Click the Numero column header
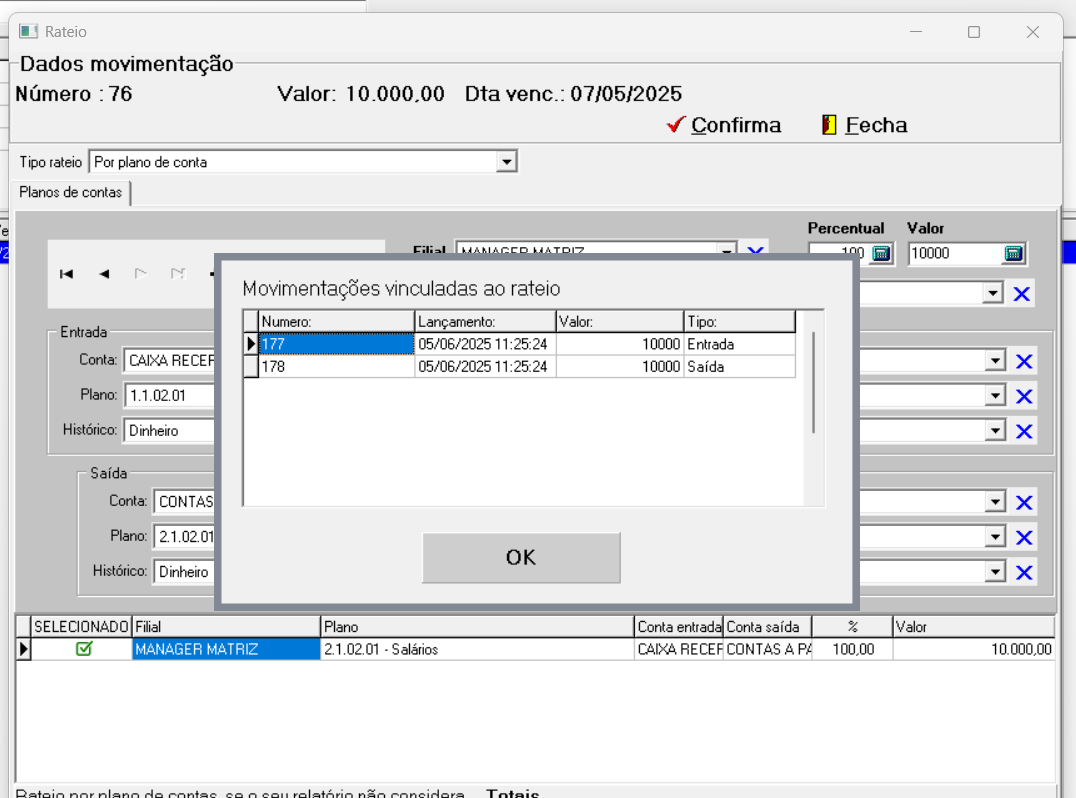 coord(336,321)
